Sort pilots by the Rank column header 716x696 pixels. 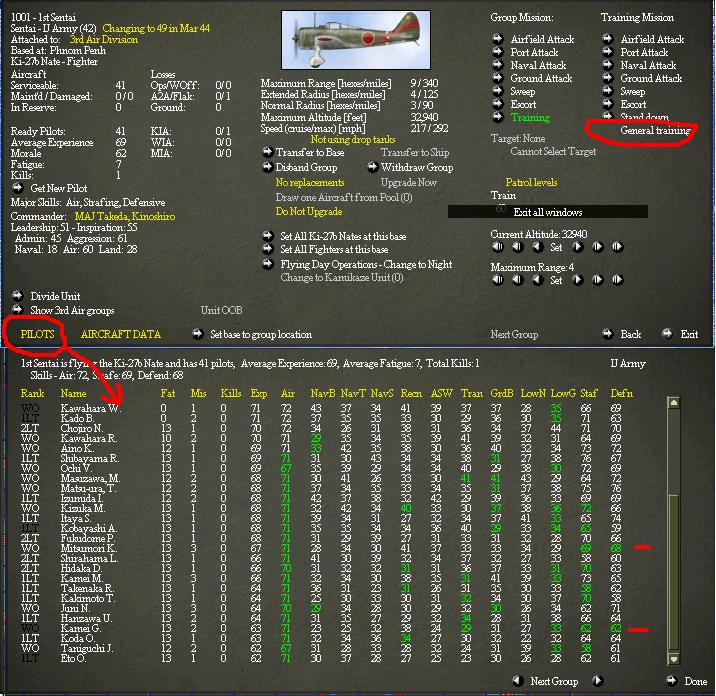[x=32, y=393]
